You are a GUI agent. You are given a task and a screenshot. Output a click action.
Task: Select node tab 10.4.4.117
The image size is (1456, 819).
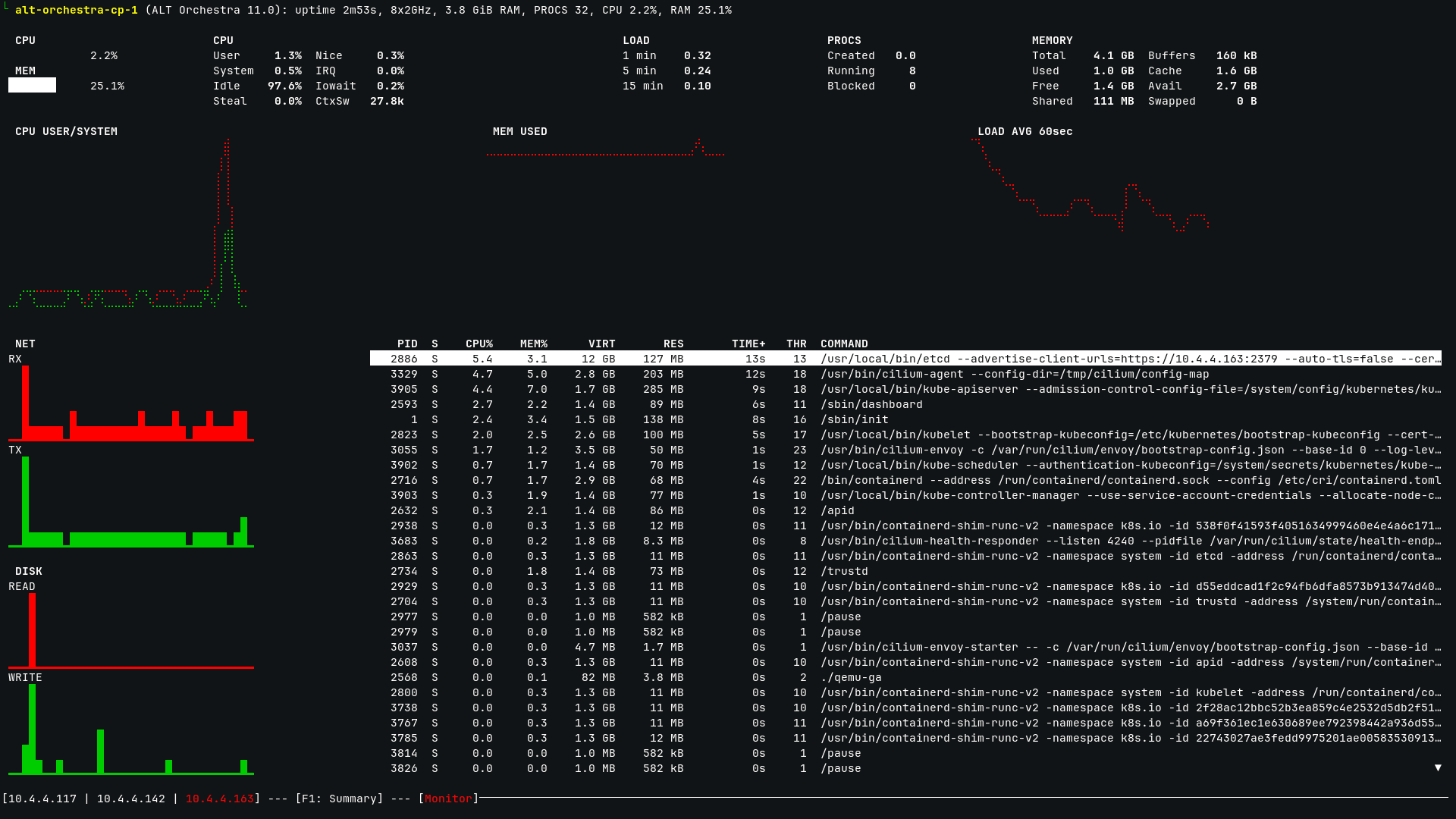tap(42, 799)
